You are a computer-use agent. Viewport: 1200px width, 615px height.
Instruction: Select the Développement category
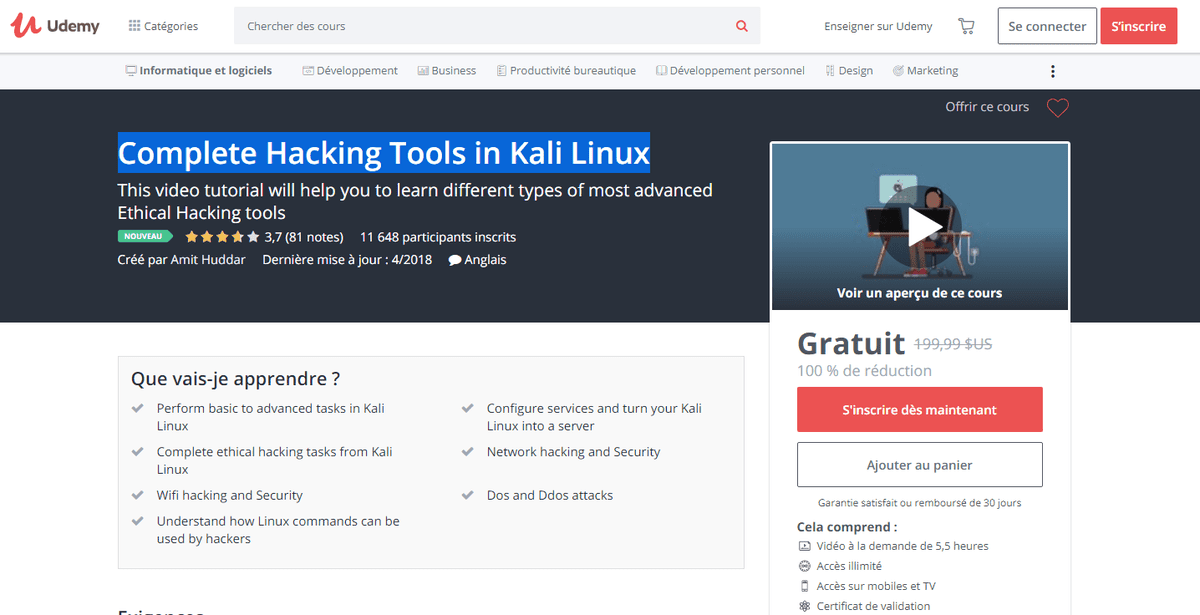[350, 71]
